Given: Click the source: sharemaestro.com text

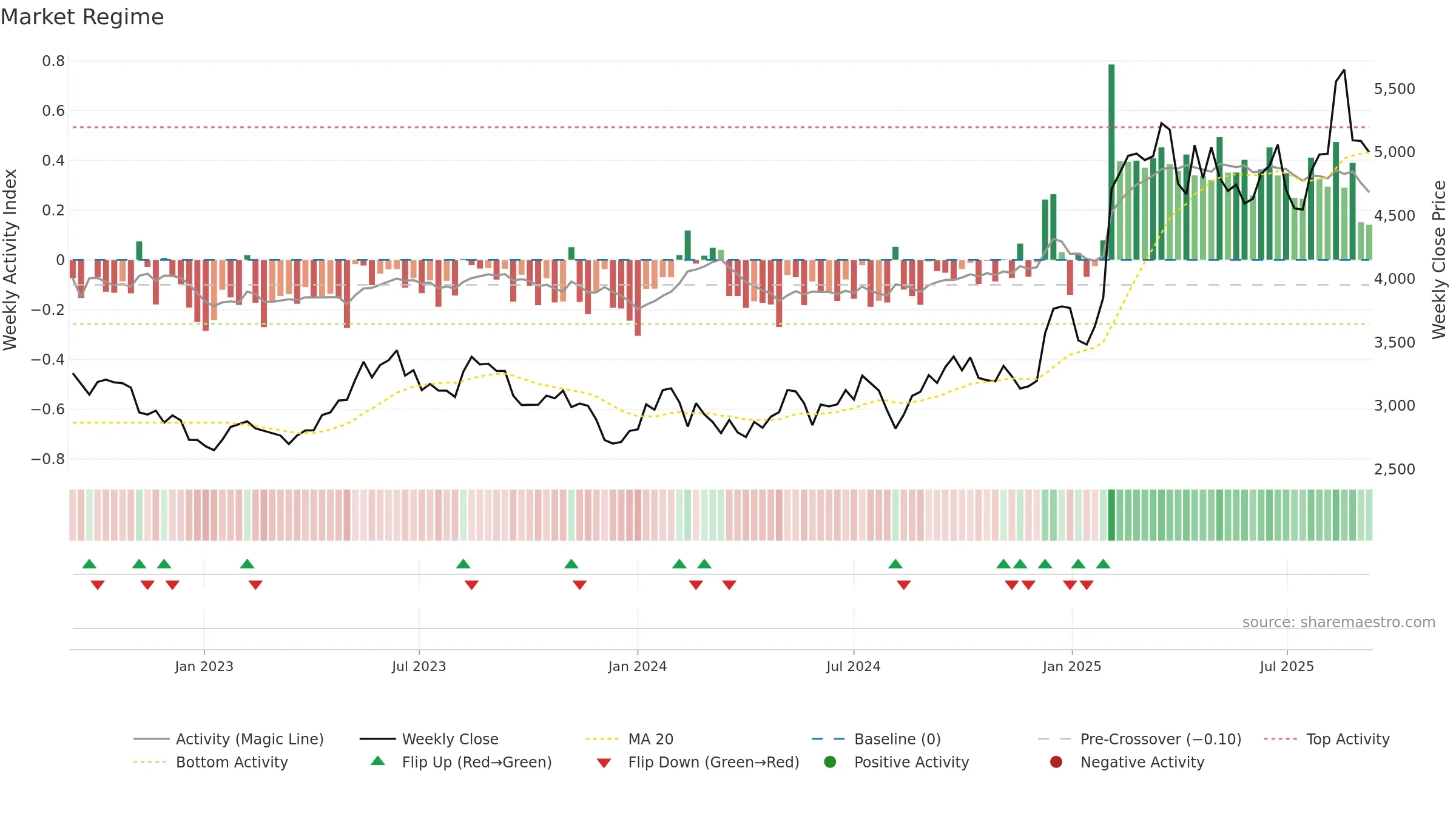Looking at the screenshot, I should (1339, 622).
